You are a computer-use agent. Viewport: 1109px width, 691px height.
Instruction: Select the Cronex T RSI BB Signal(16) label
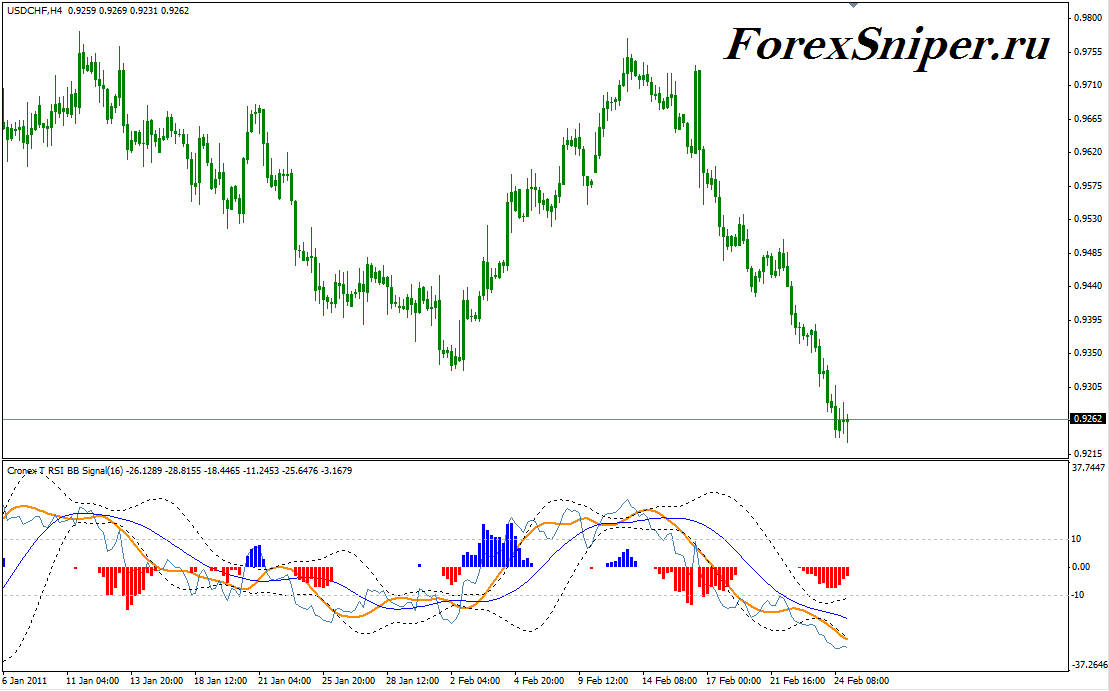pyautogui.click(x=65, y=470)
